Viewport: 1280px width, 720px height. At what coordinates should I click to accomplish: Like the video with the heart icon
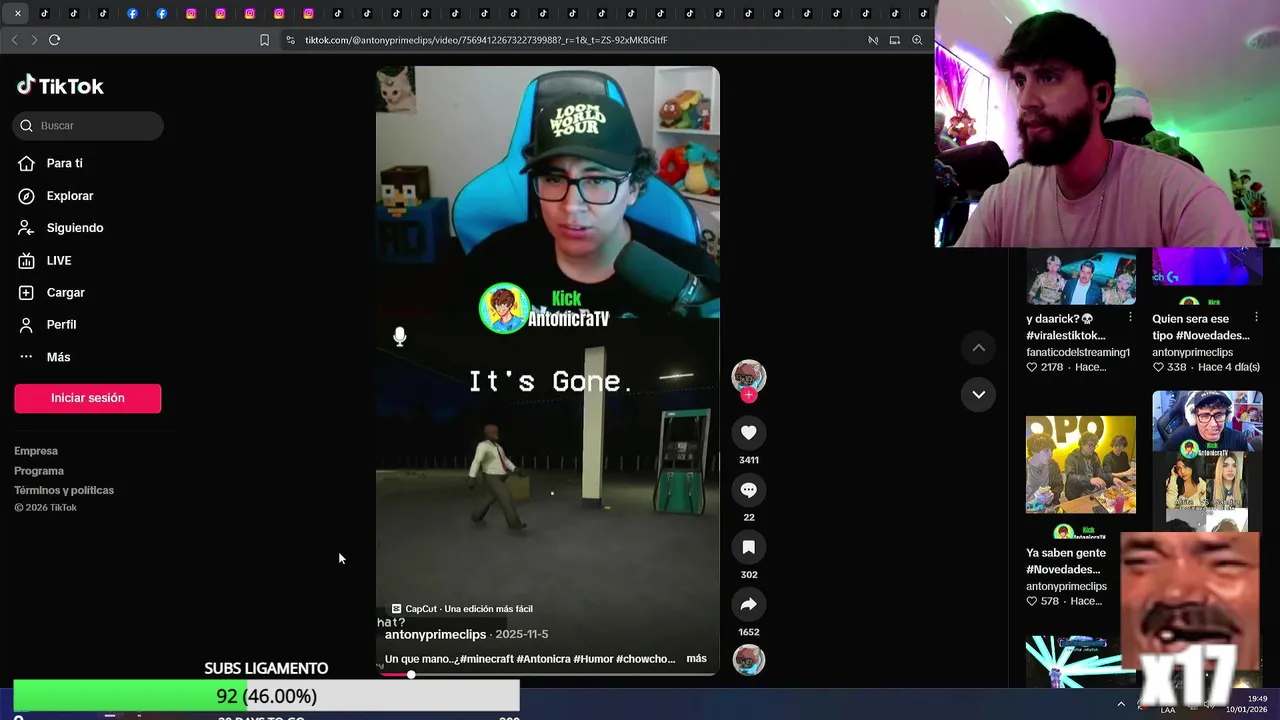tap(748, 432)
